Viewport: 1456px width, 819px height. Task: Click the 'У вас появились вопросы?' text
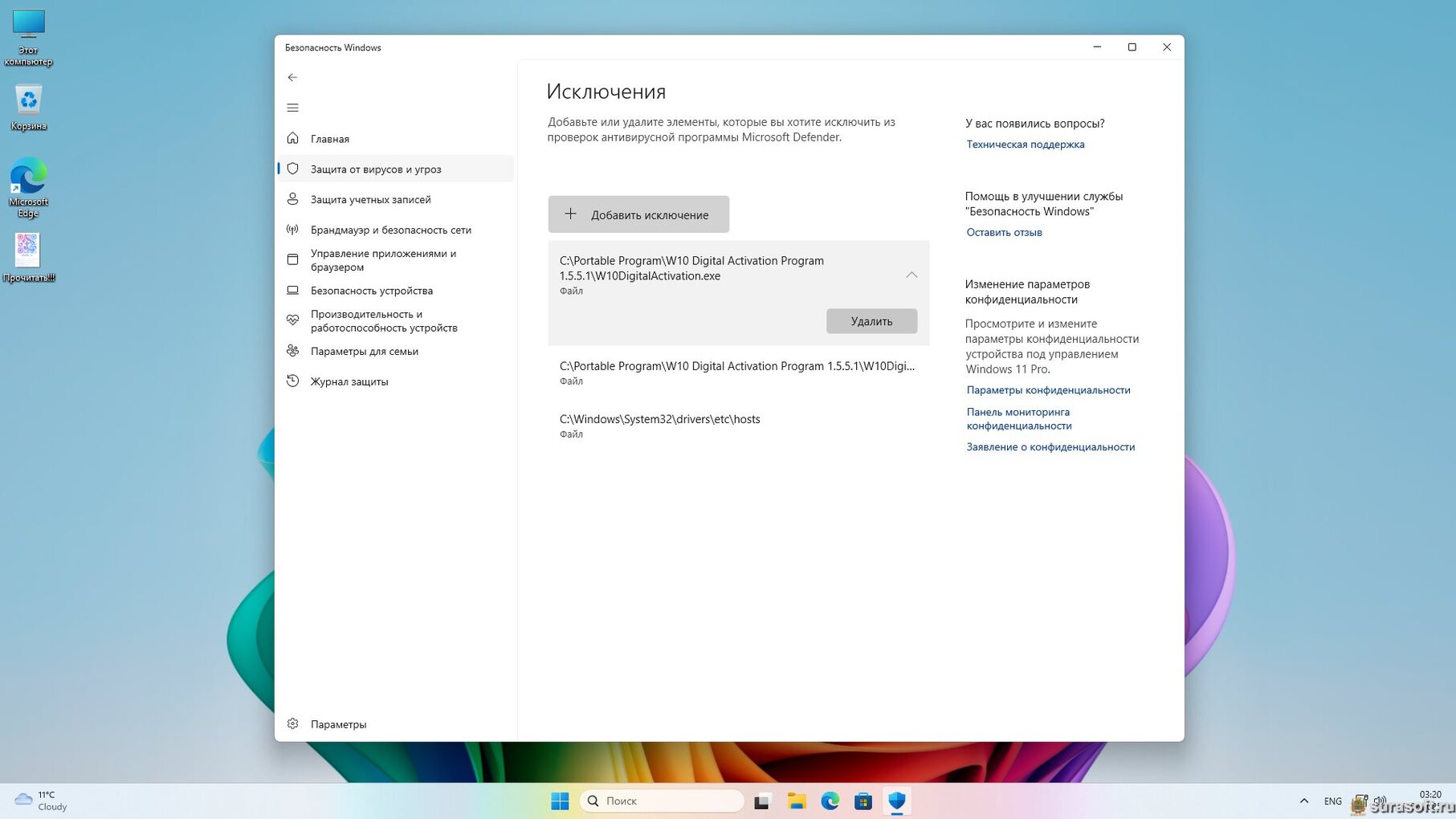tap(1035, 123)
